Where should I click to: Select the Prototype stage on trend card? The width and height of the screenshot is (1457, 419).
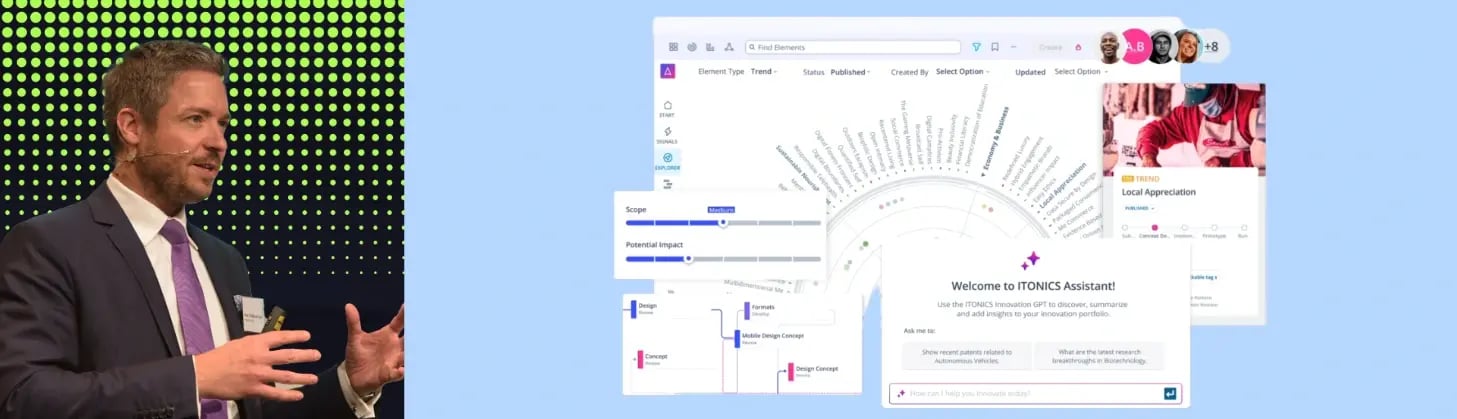click(1214, 228)
